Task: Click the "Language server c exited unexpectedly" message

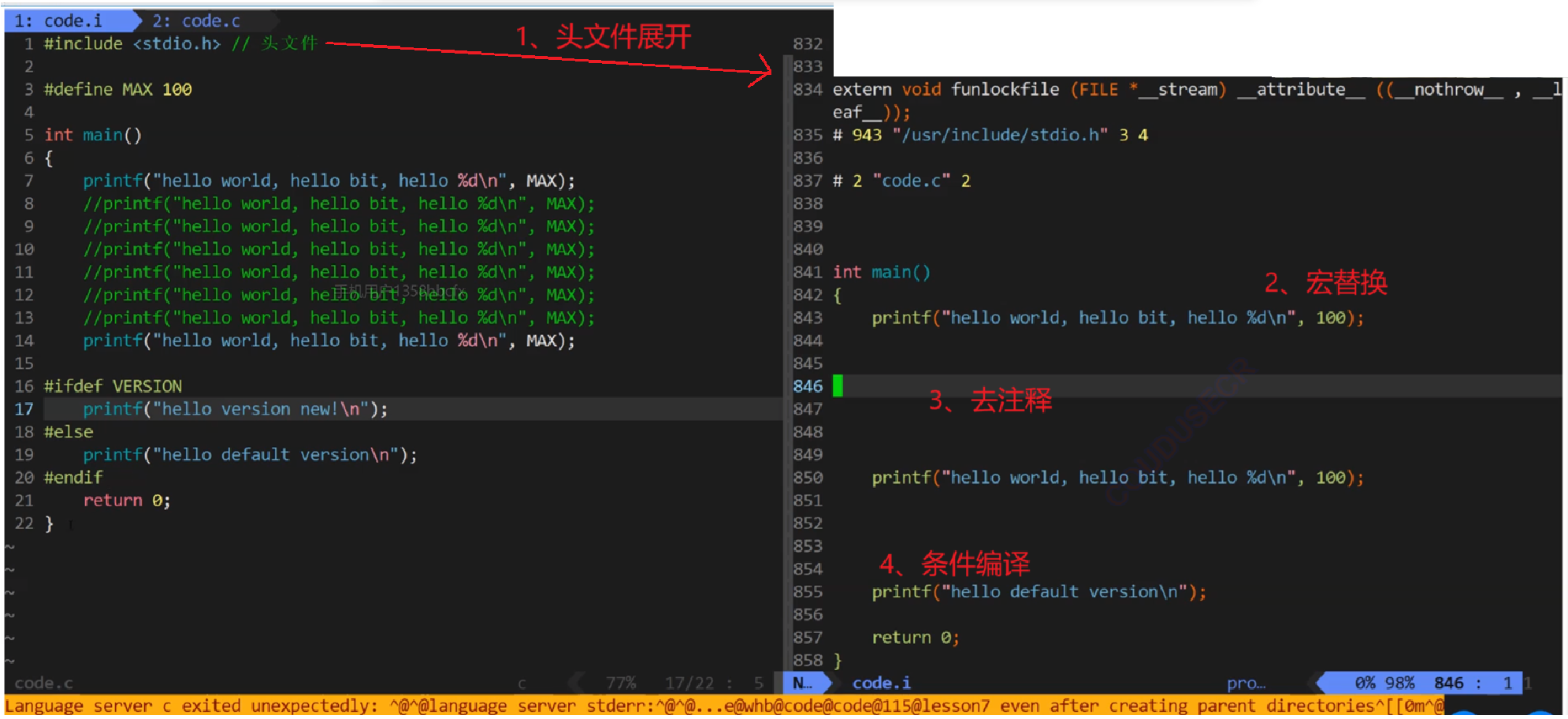Action: click(191, 706)
